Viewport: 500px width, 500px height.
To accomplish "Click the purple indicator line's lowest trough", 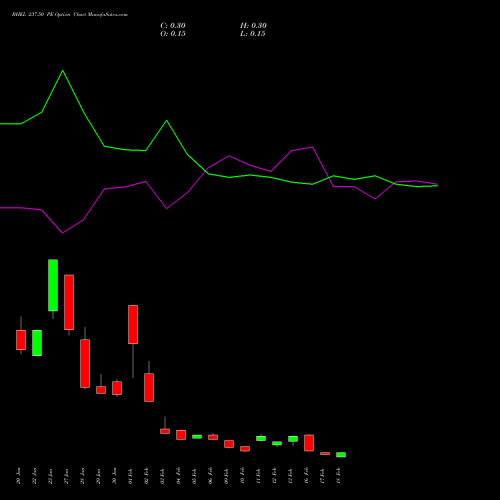I will tap(63, 233).
